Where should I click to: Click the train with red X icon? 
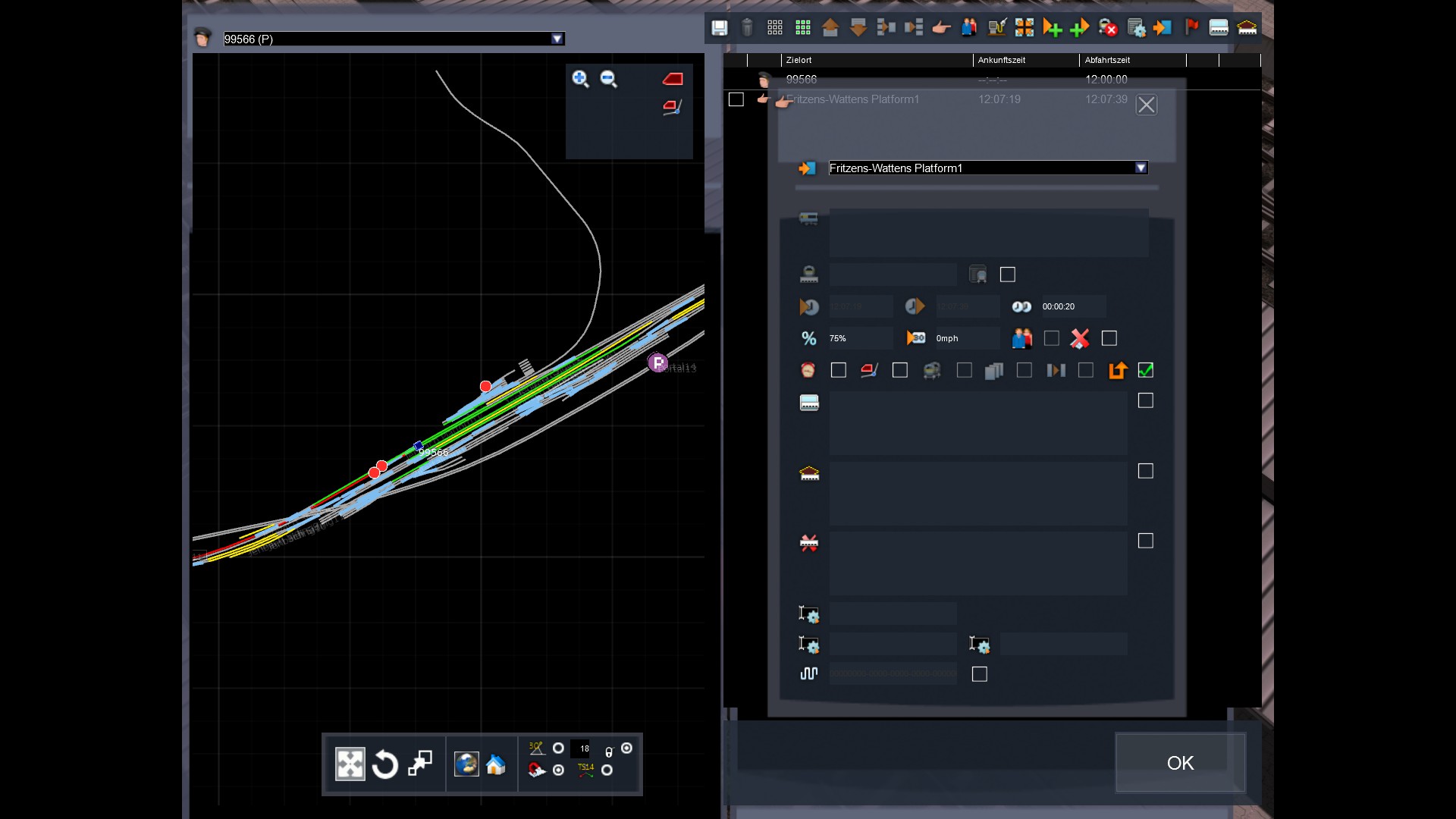(1108, 28)
